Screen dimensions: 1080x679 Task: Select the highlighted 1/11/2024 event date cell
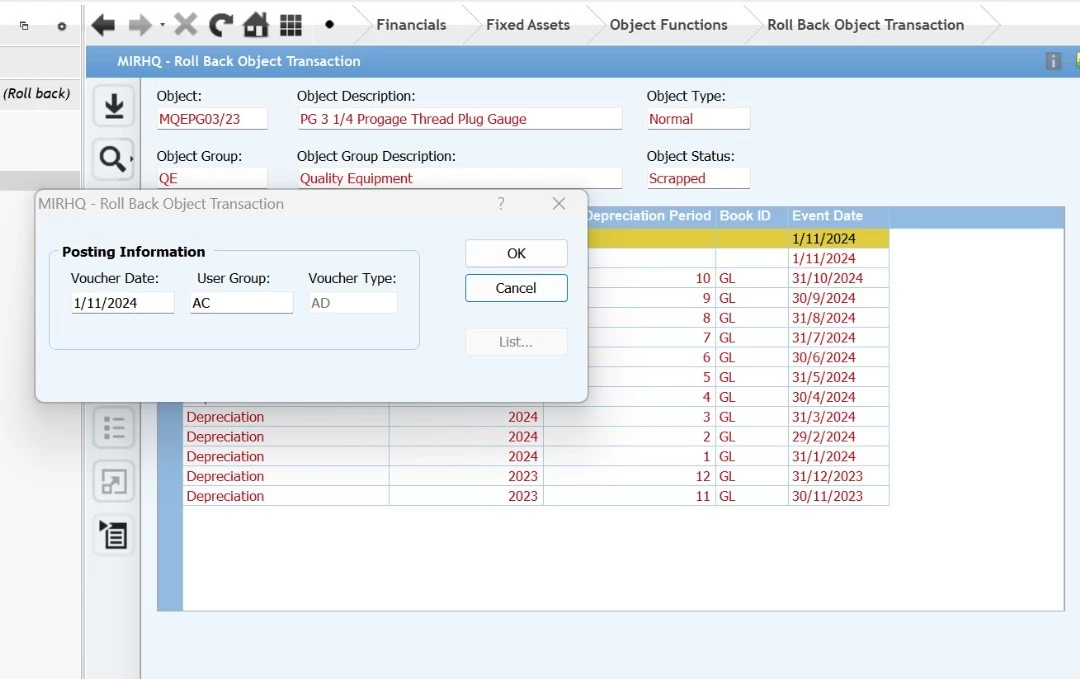pos(839,239)
